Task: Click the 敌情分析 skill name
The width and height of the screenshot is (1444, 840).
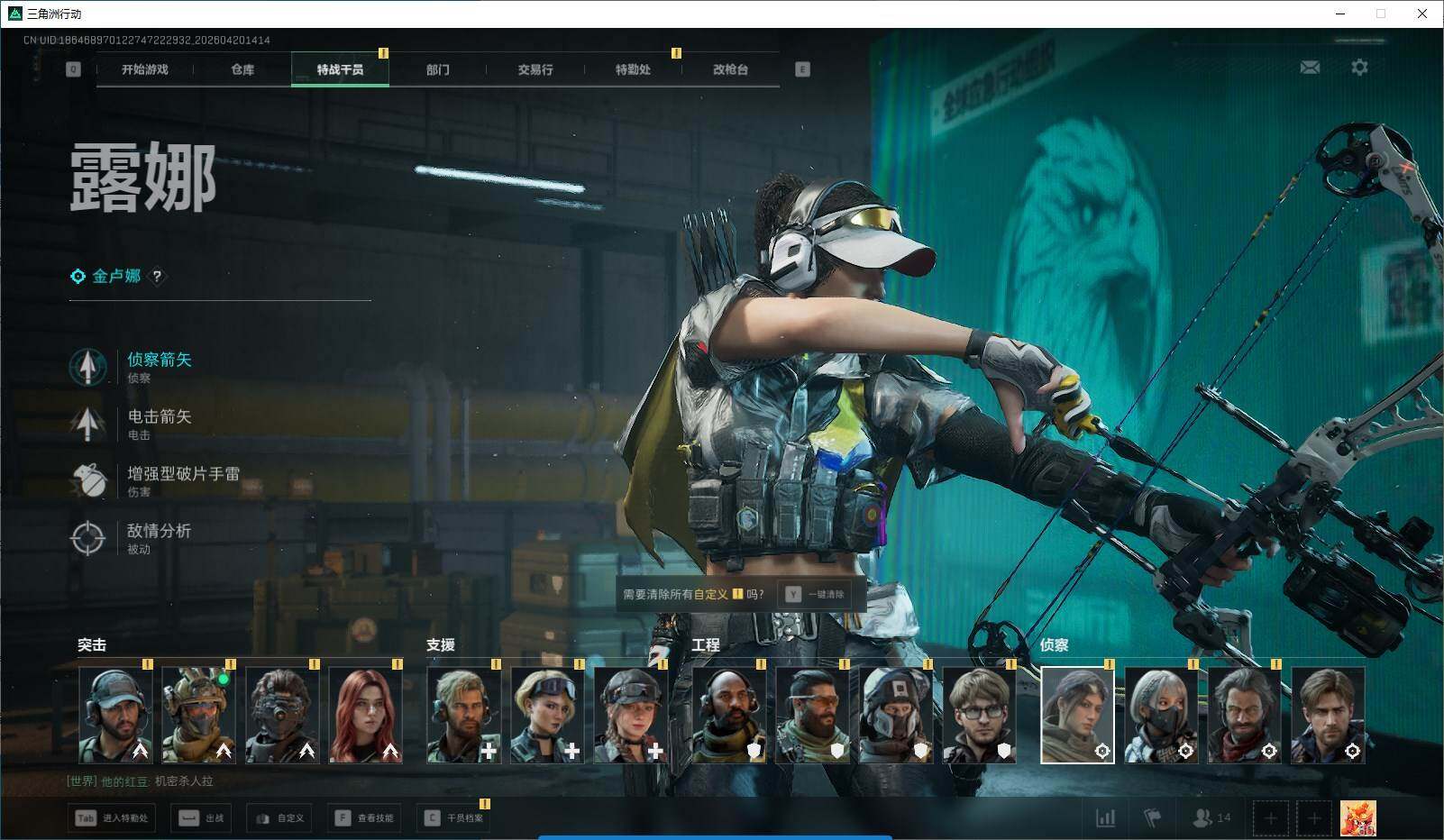Action: coord(160,531)
